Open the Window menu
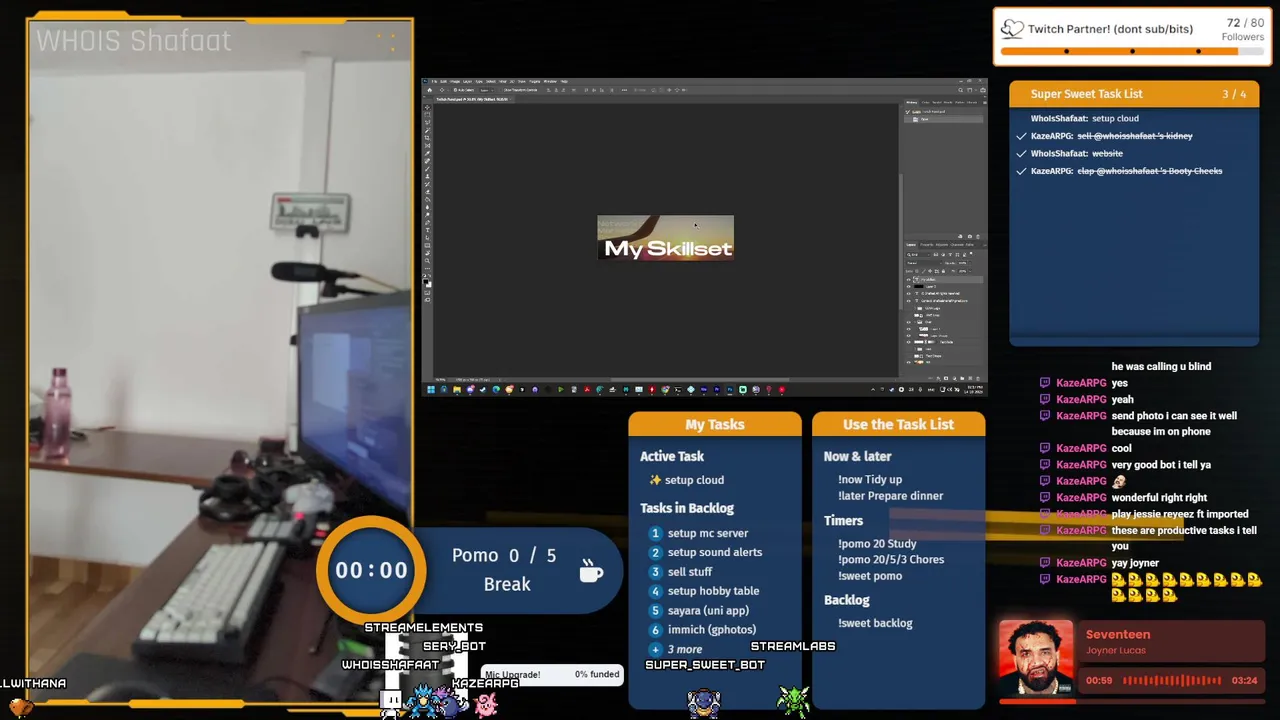 pyautogui.click(x=550, y=81)
